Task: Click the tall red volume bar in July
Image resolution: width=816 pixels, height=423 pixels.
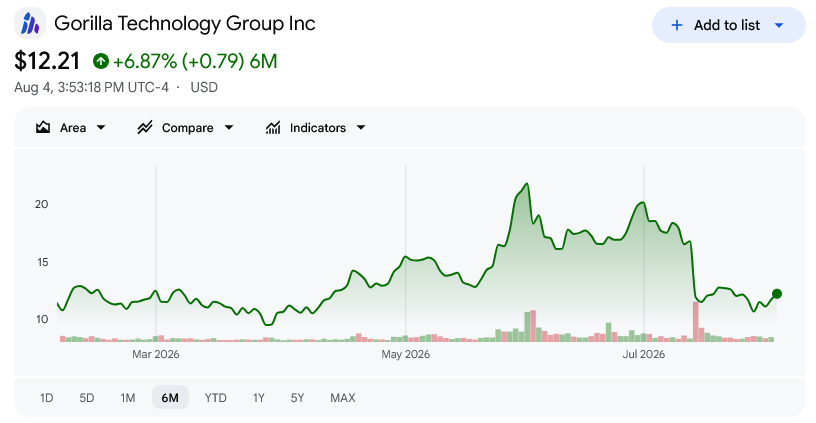Action: [695, 322]
